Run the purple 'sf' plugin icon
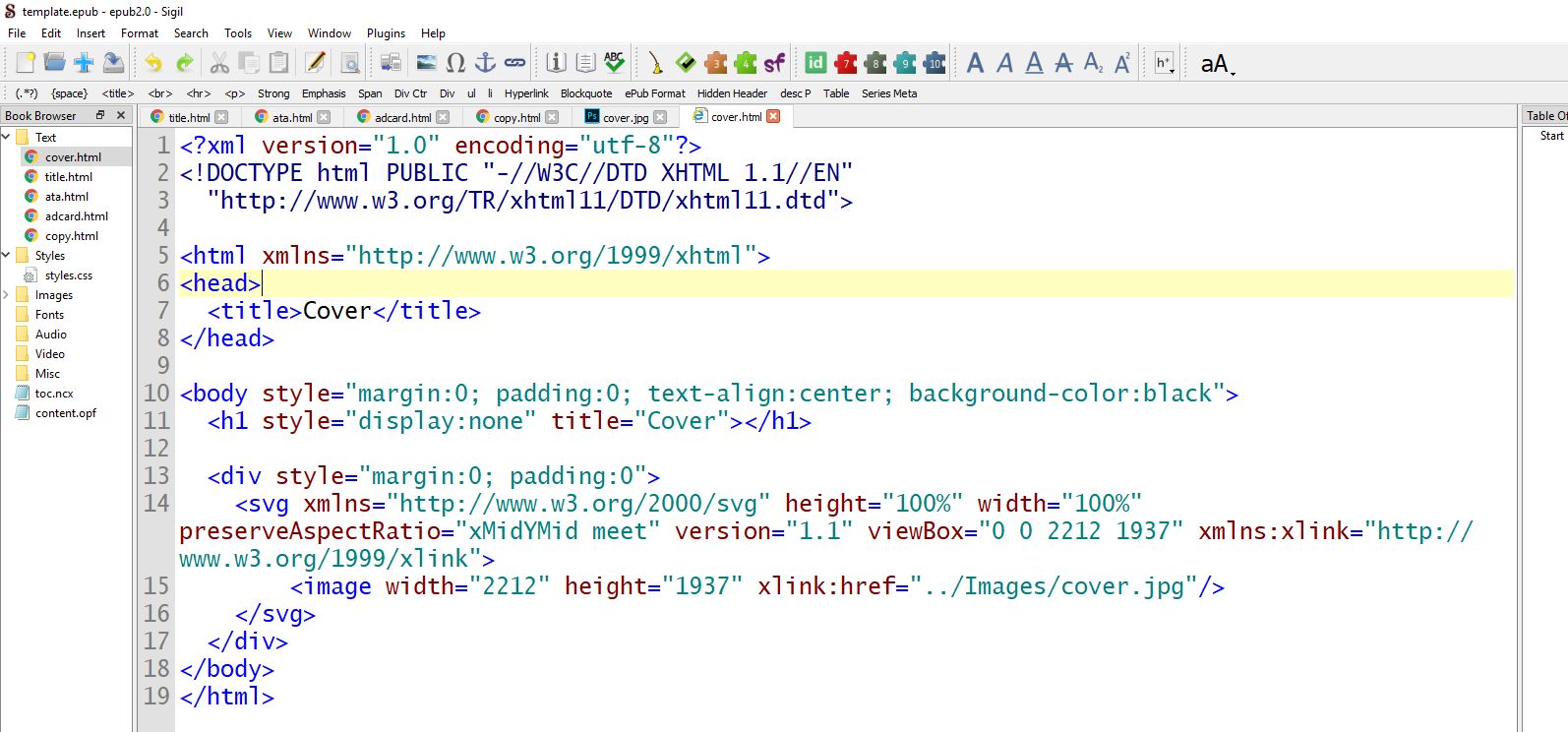The image size is (1568, 732). coord(775,63)
